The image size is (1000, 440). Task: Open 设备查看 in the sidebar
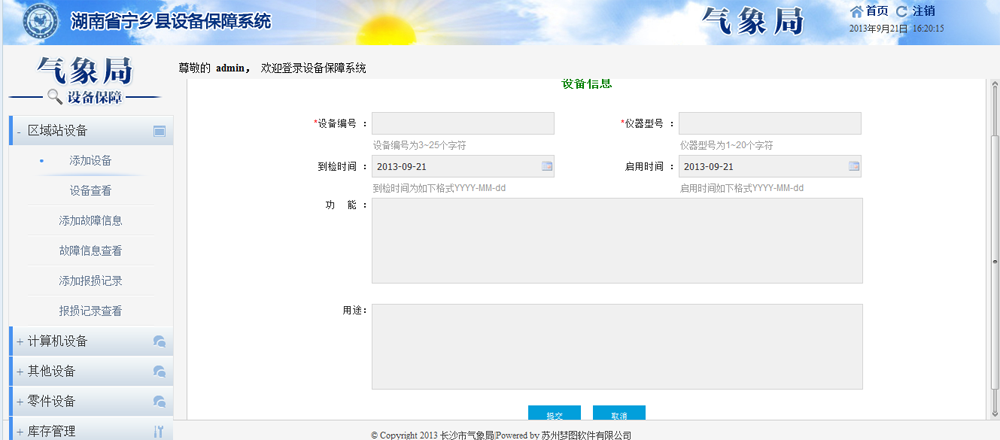[90, 190]
